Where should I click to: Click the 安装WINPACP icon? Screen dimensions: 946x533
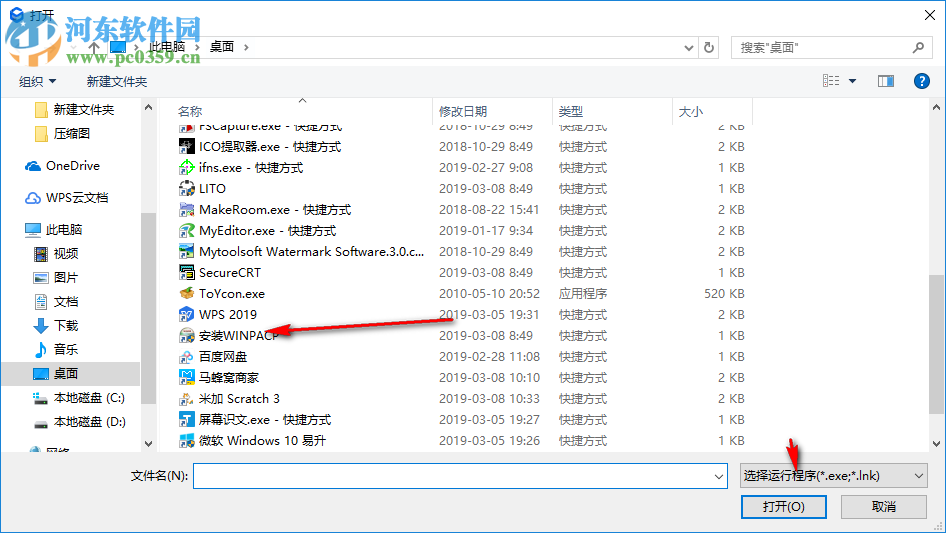[187, 336]
